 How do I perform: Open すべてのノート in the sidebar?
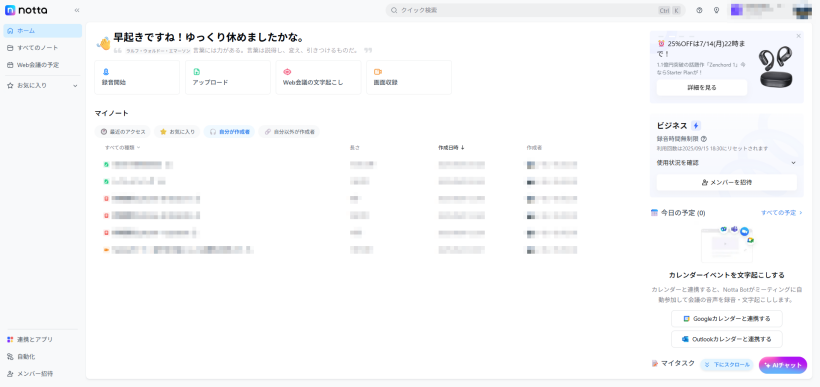[x=42, y=48]
